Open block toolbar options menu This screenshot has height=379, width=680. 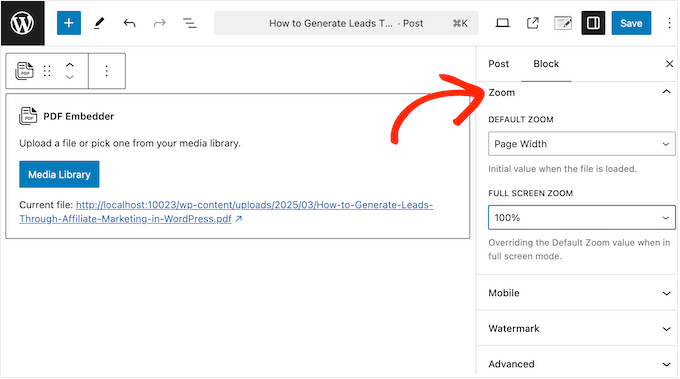(107, 71)
